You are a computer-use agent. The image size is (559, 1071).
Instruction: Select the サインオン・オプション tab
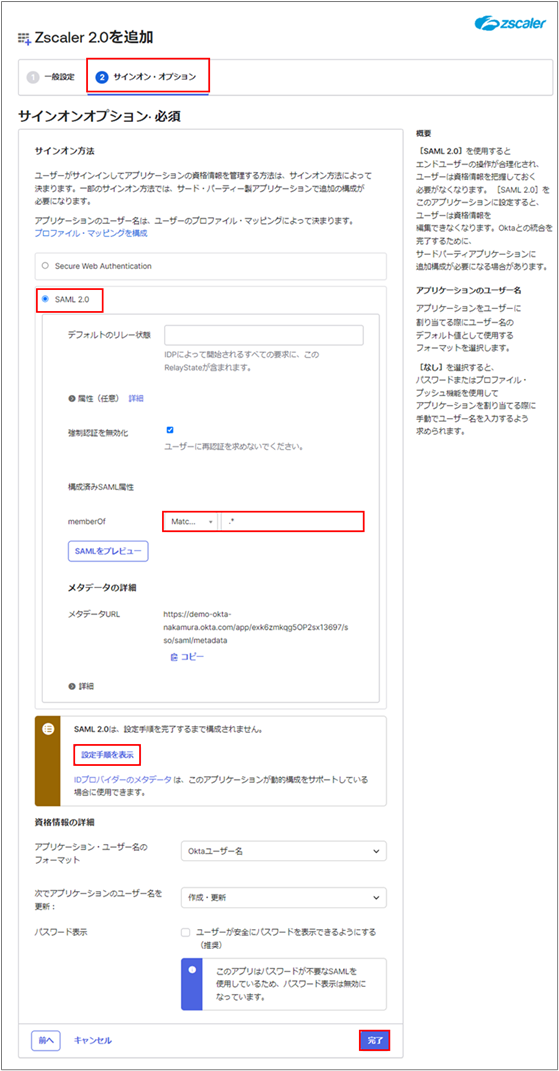point(148,76)
